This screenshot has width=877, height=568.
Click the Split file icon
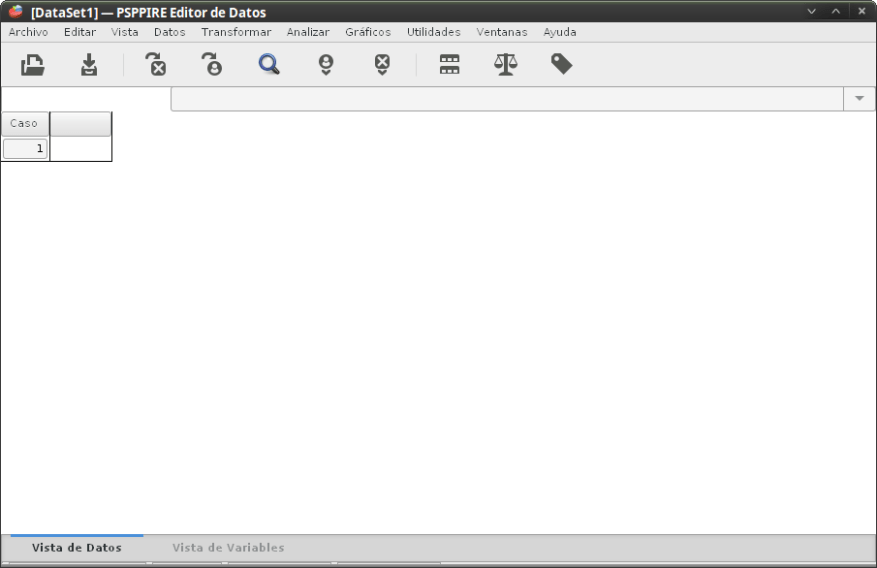click(x=450, y=64)
